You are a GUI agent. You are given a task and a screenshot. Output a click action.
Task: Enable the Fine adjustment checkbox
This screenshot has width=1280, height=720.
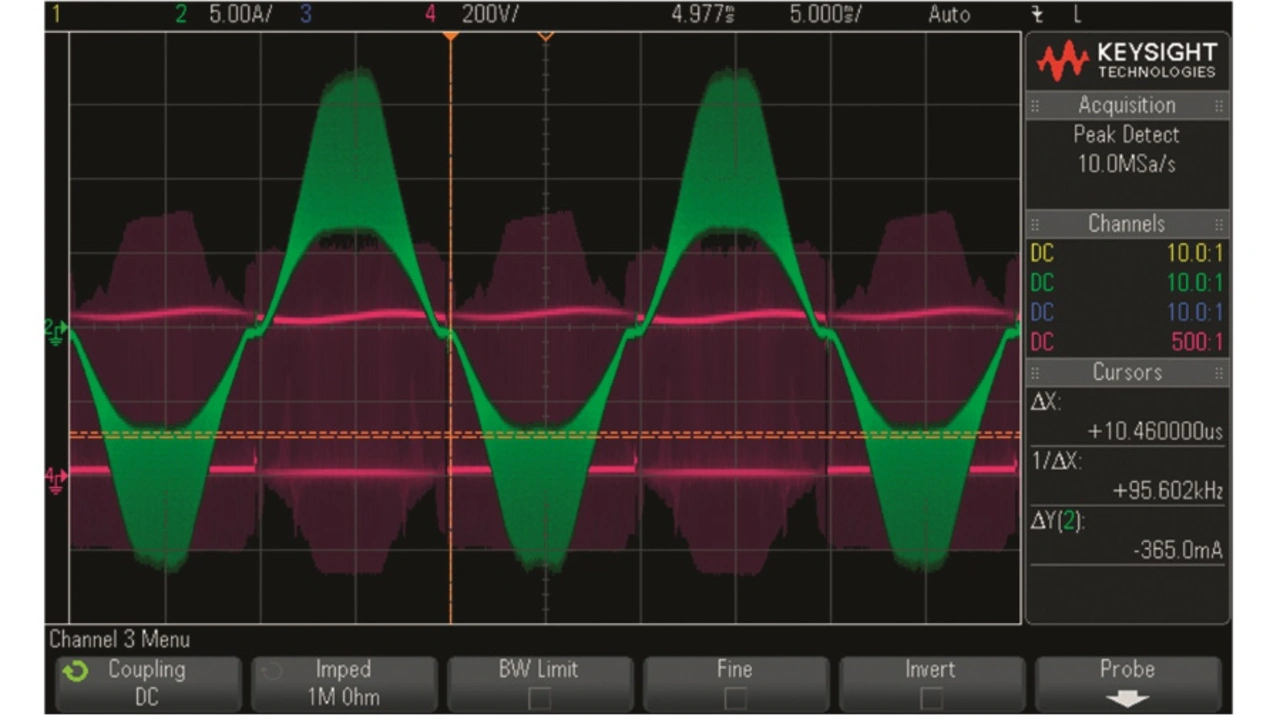point(735,698)
